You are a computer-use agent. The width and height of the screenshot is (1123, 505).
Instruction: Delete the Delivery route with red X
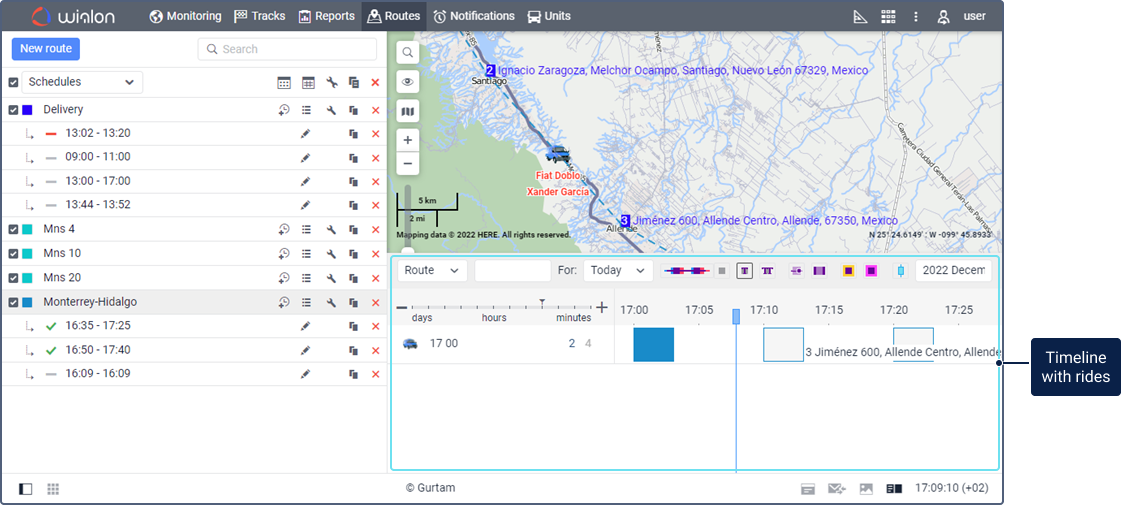tap(376, 110)
